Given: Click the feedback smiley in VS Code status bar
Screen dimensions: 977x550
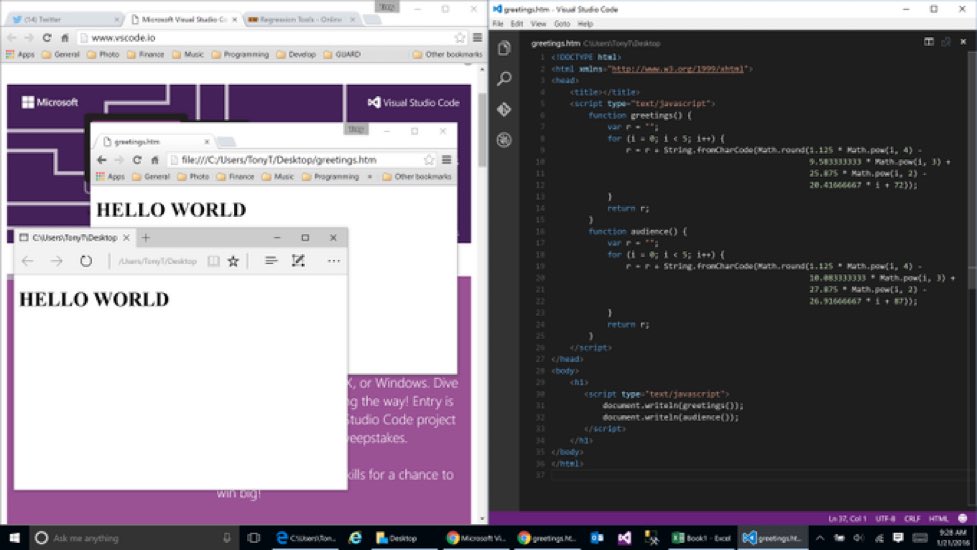Looking at the screenshot, I should point(963,518).
